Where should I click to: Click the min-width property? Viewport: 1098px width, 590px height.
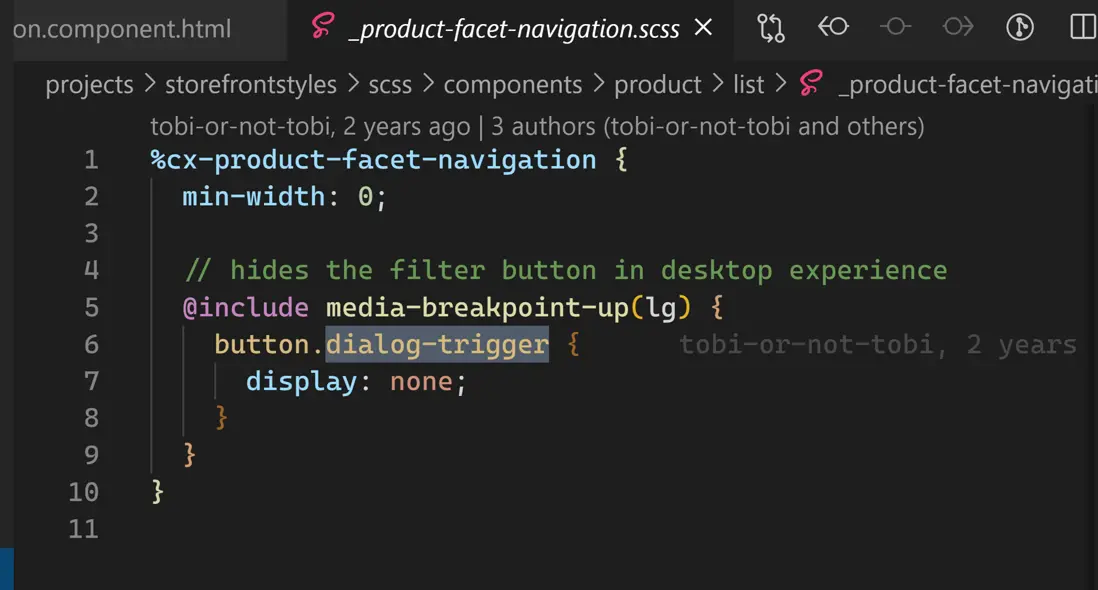pyautogui.click(x=253, y=197)
